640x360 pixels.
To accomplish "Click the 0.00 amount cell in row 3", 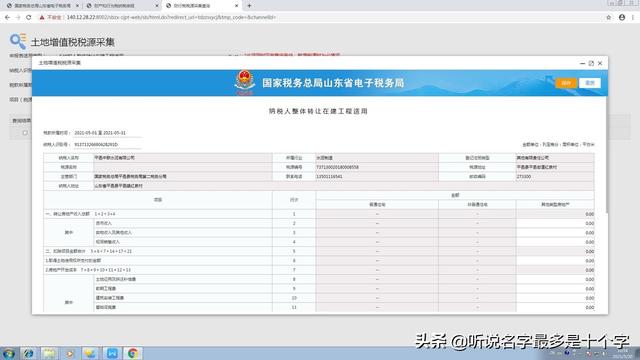I will (x=555, y=233).
